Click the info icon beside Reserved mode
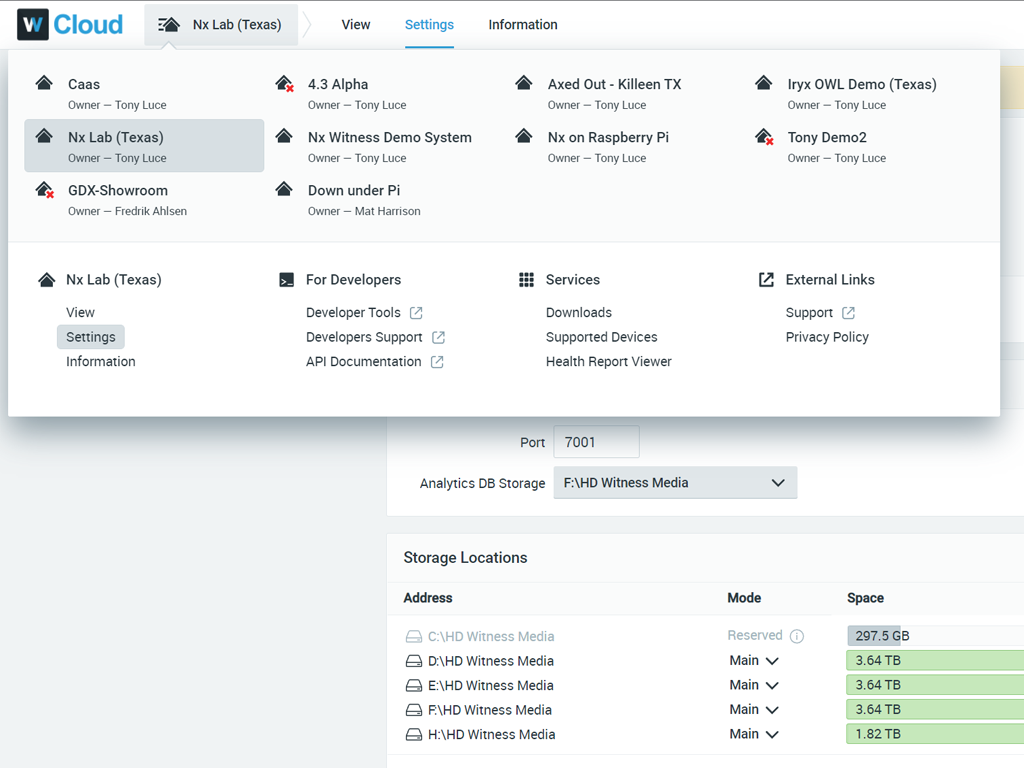The width and height of the screenshot is (1024, 768). (x=797, y=636)
